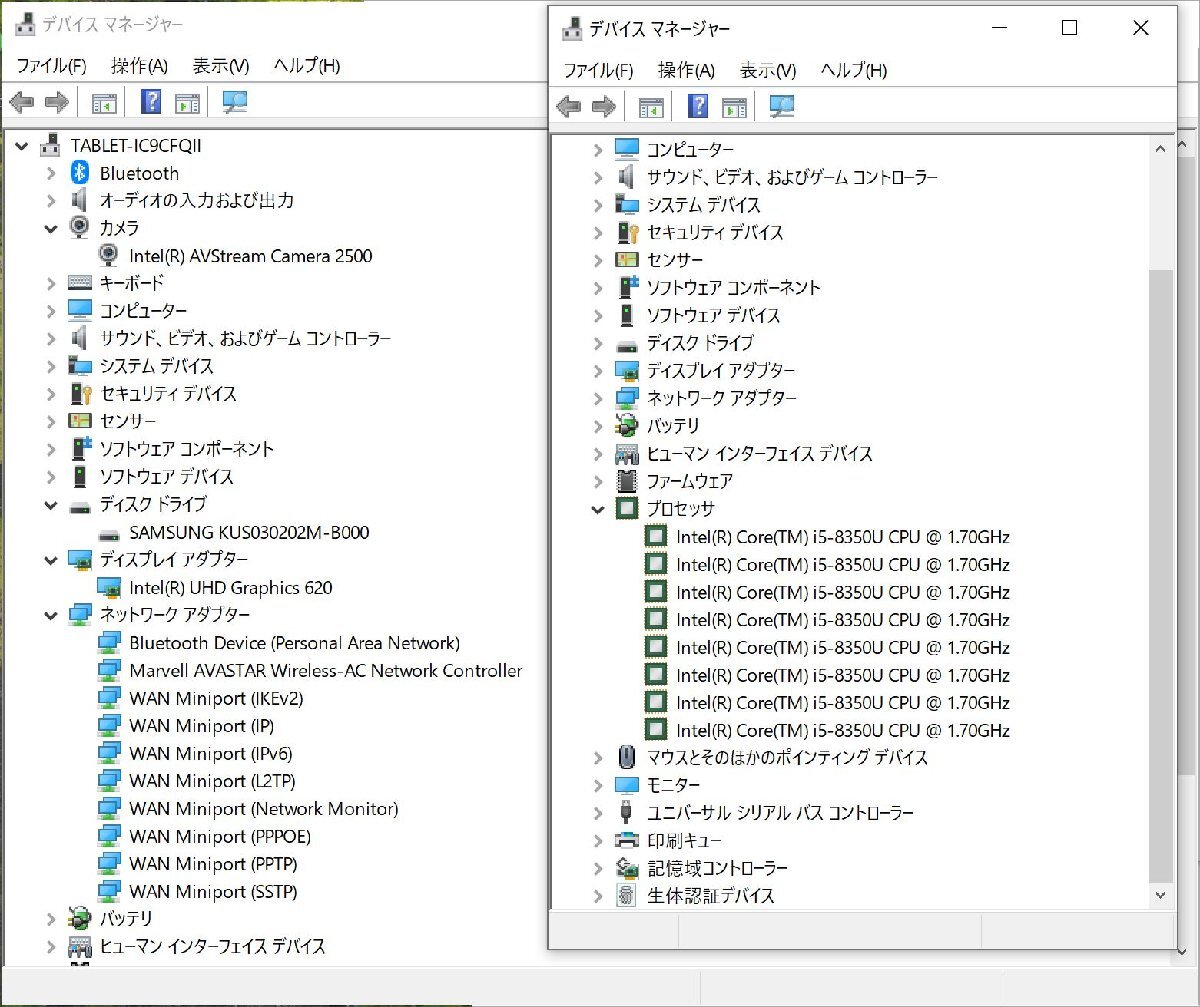Select サウンド、ビデオ、およびゲーム コントローラー in right window
Screen dimensions: 1200x1007
click(x=792, y=177)
